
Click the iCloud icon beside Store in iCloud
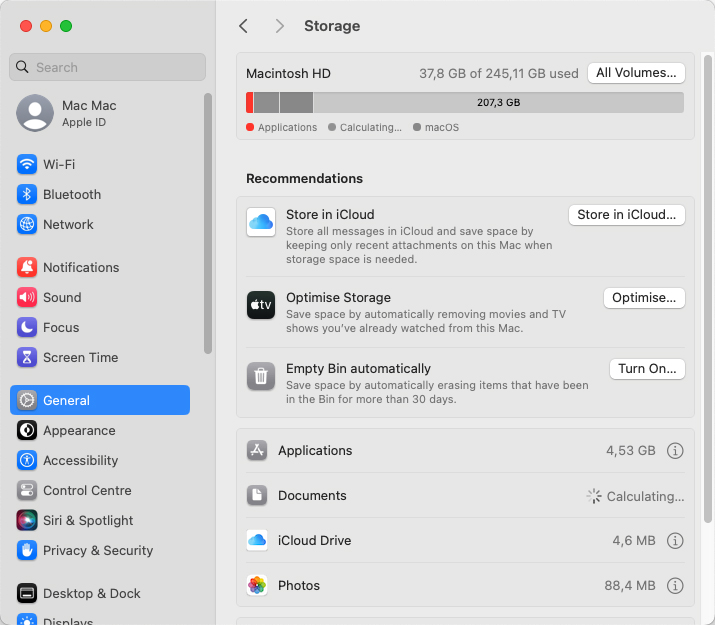pos(261,222)
